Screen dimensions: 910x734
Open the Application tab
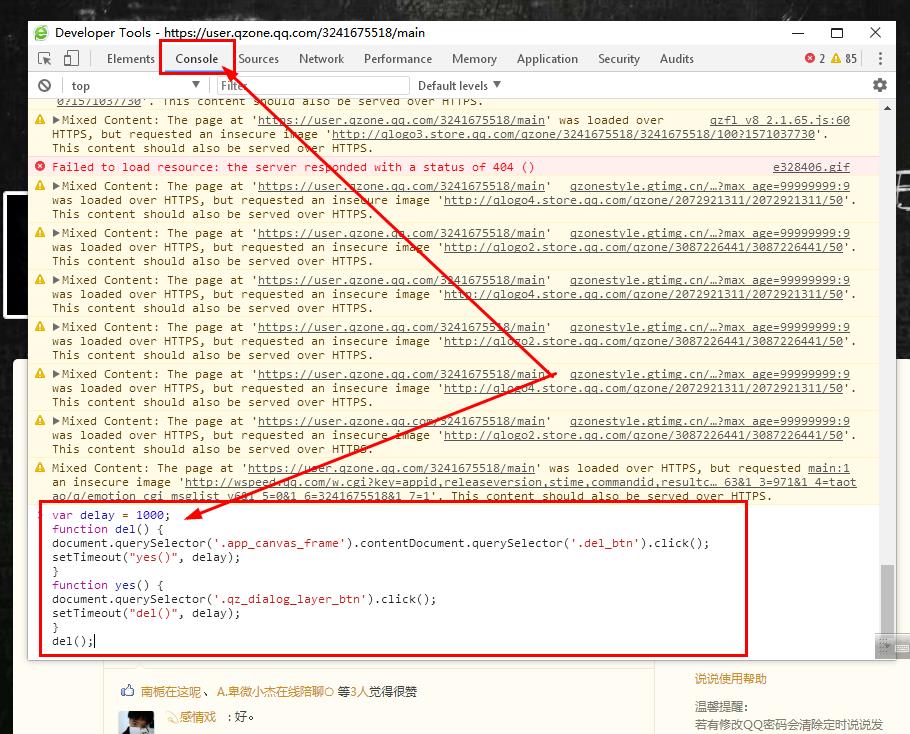[547, 59]
